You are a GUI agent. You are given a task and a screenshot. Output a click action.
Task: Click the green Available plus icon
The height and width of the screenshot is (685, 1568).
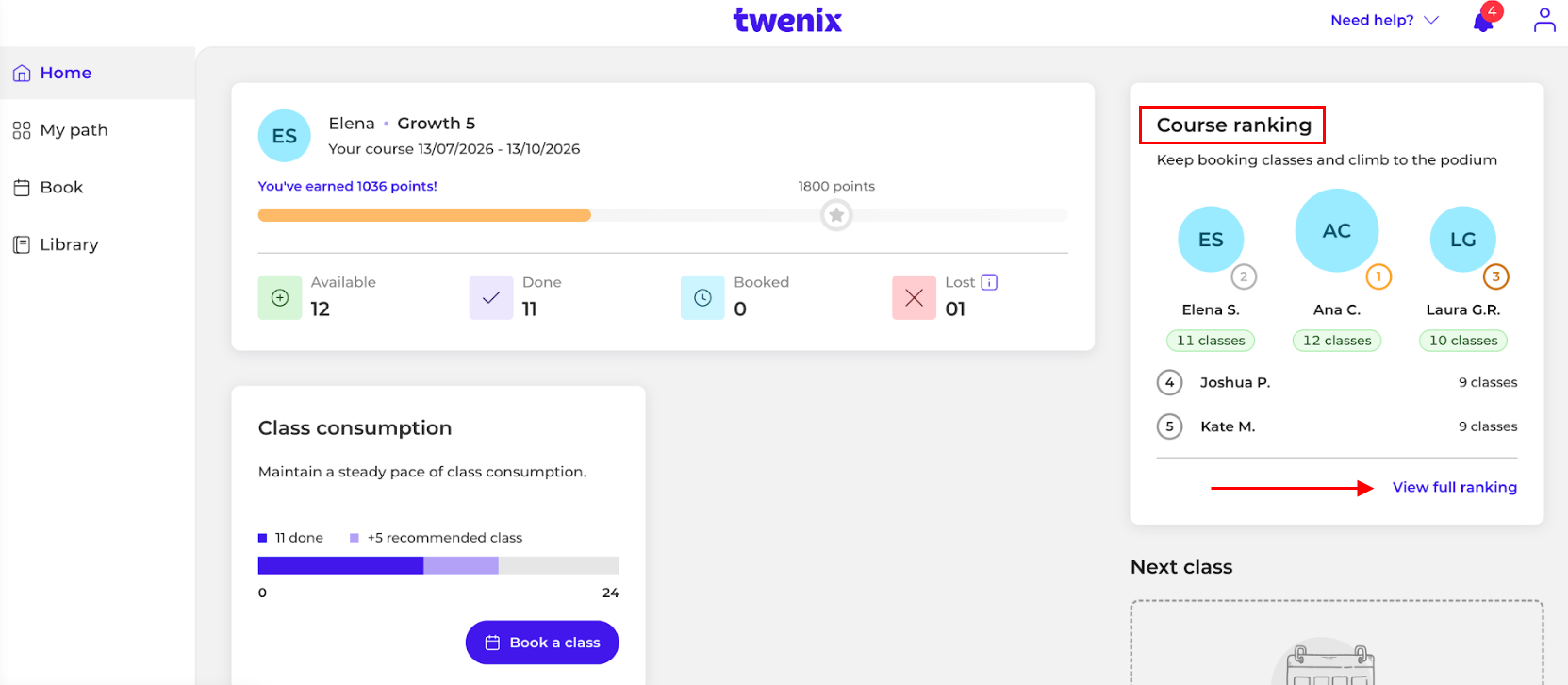click(280, 297)
